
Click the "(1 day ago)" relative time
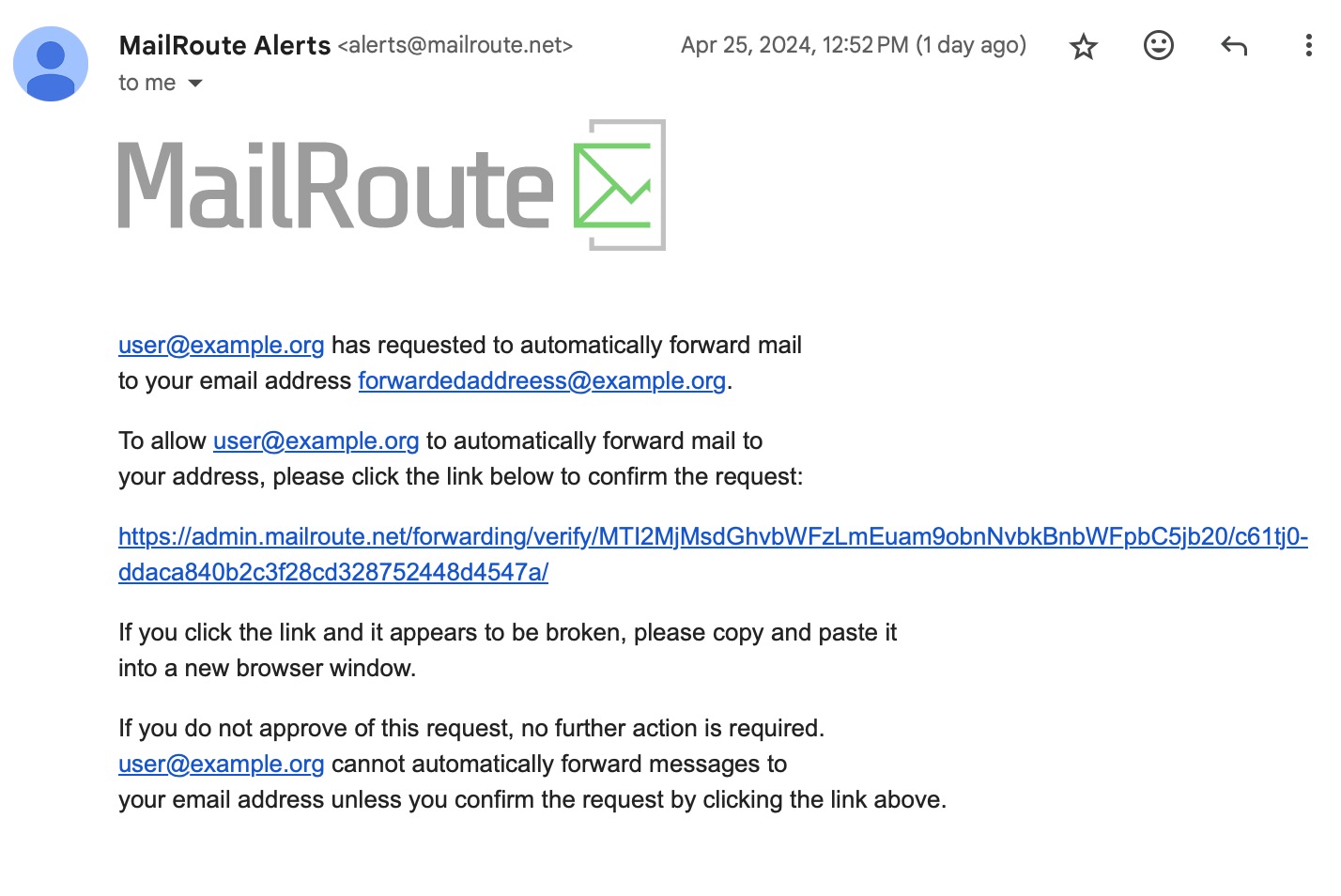[x=971, y=45]
